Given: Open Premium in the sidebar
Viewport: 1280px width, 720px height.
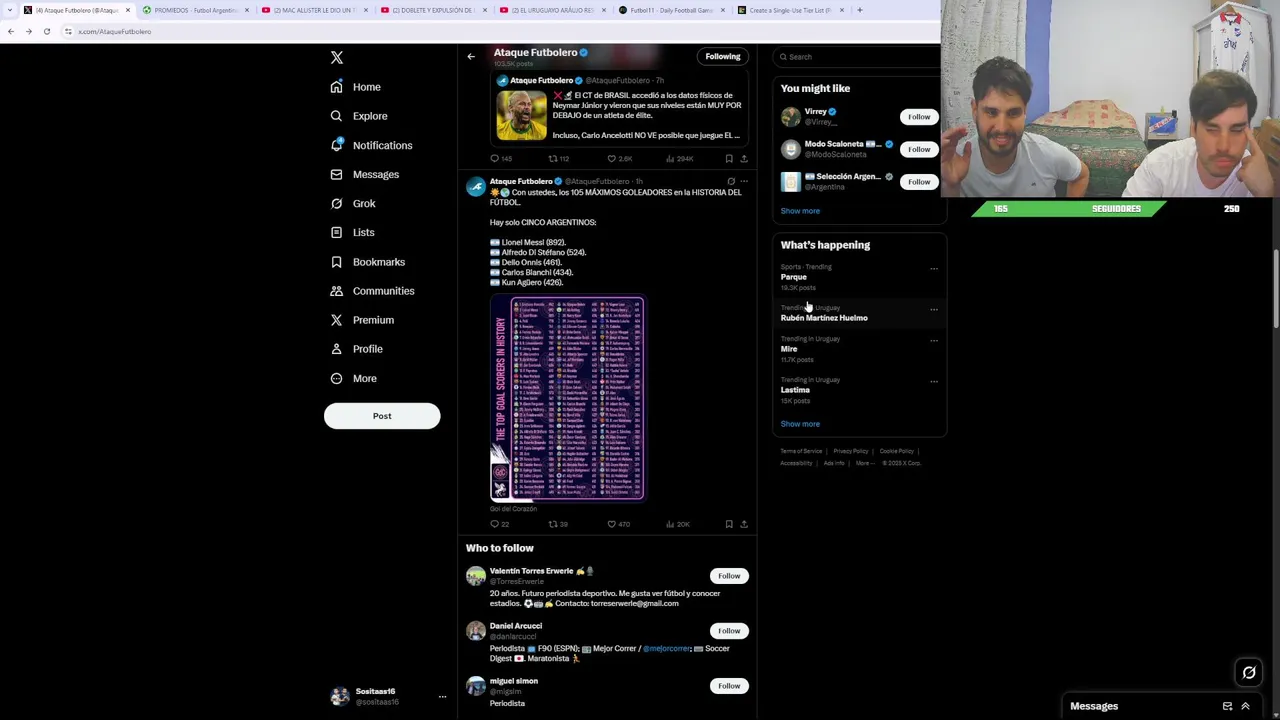Looking at the screenshot, I should pyautogui.click(x=362, y=320).
